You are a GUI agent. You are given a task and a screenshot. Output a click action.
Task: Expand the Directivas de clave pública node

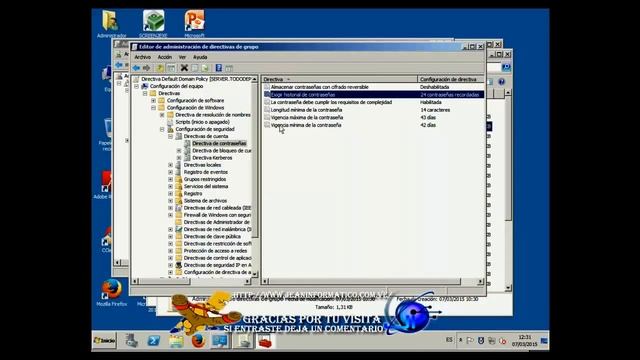[171, 236]
